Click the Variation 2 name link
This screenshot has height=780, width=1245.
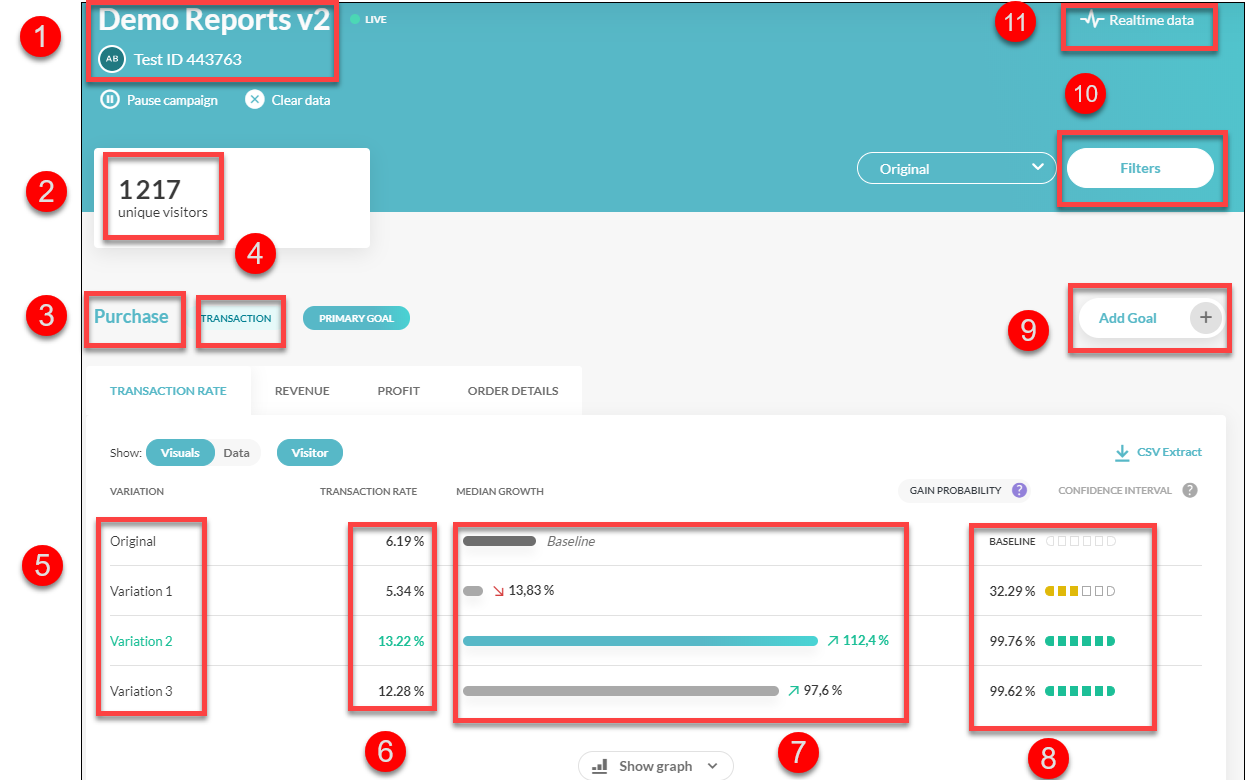(141, 641)
